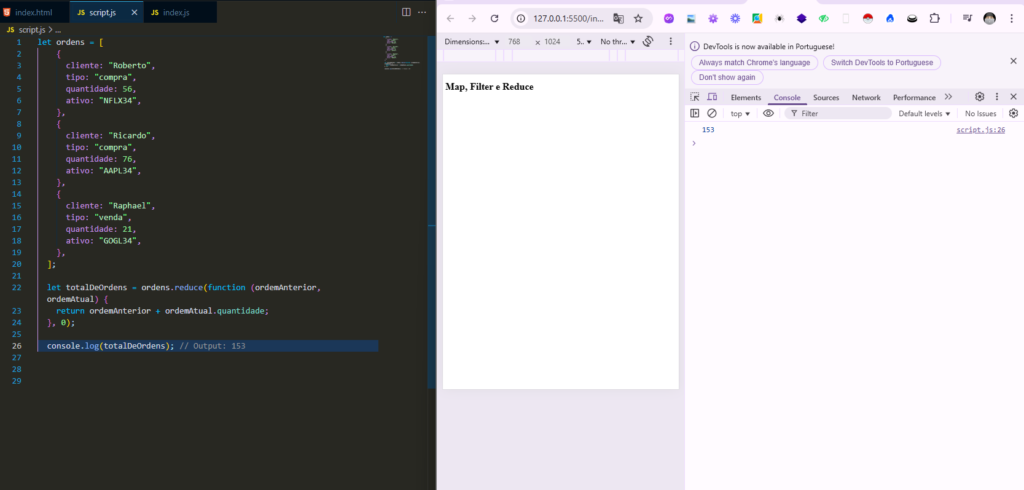Focus the console Filter field
This screenshot has height=490, width=1024.
coord(838,113)
